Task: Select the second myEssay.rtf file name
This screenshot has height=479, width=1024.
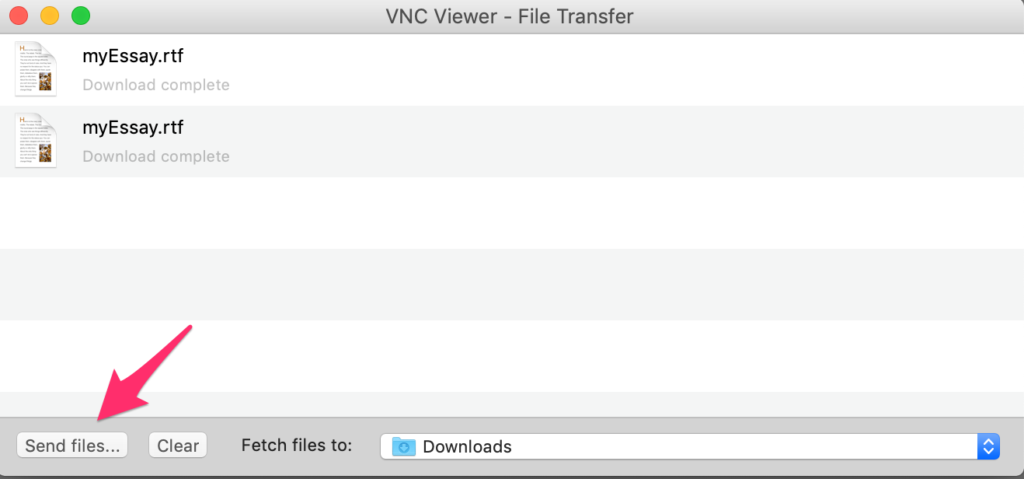Action: [x=133, y=127]
